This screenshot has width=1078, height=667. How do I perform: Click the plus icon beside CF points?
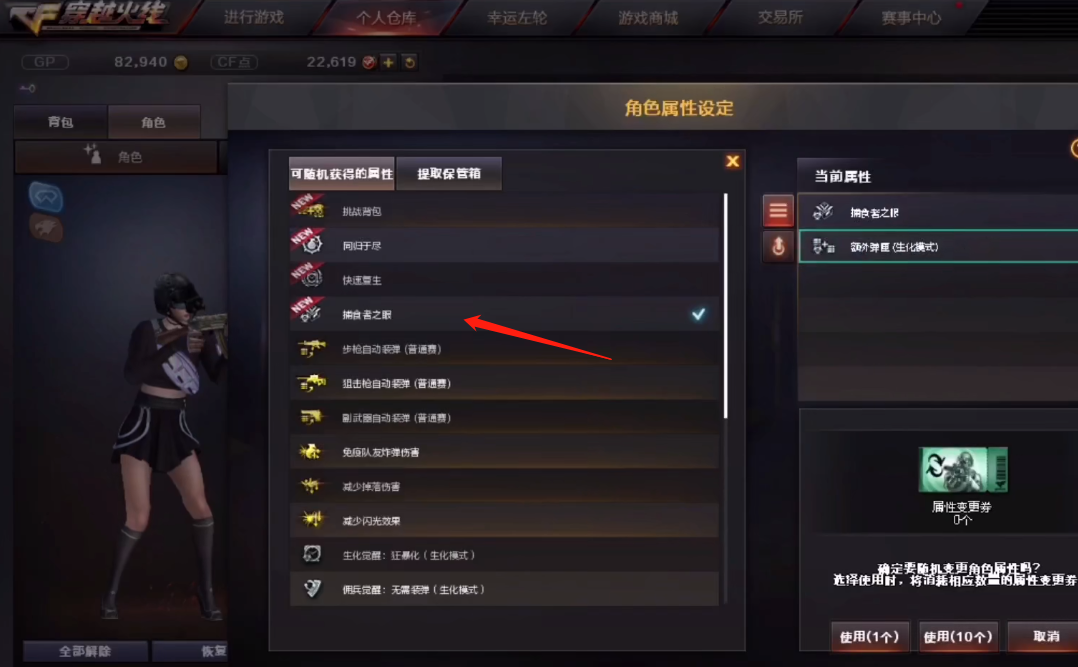point(388,63)
